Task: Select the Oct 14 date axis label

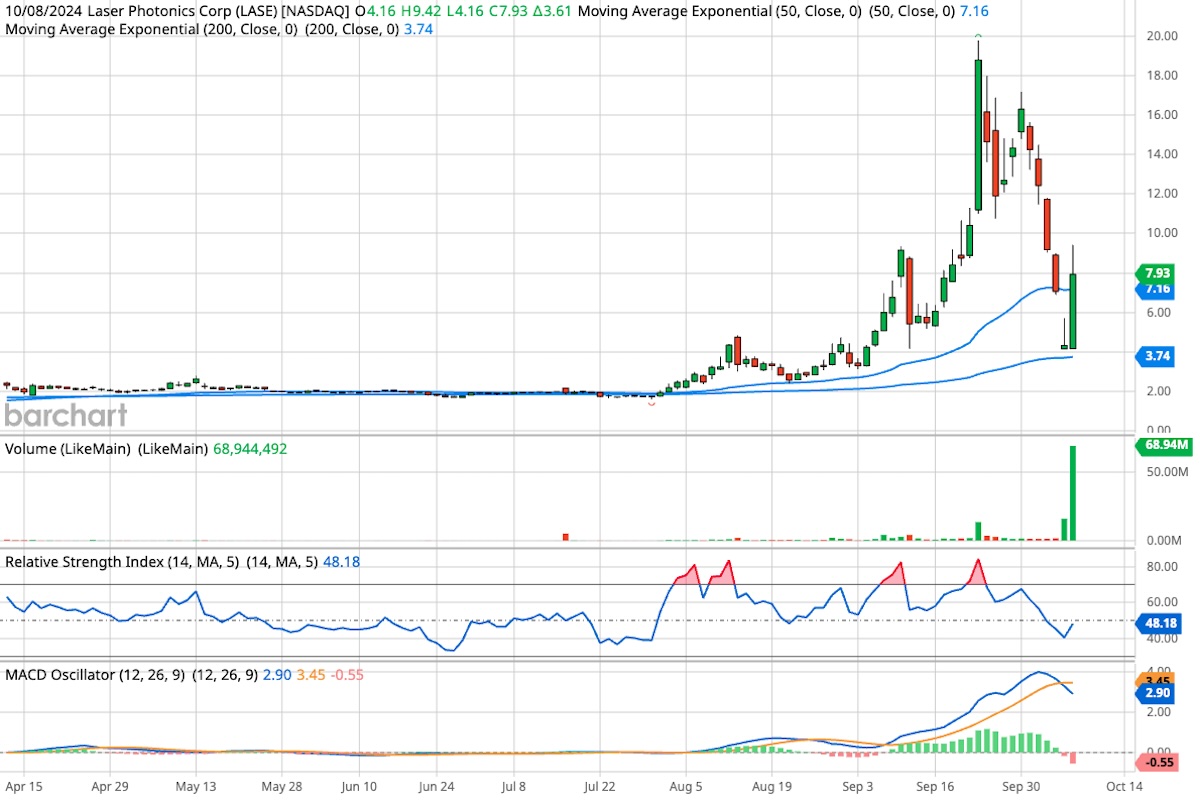Action: pyautogui.click(x=1124, y=787)
